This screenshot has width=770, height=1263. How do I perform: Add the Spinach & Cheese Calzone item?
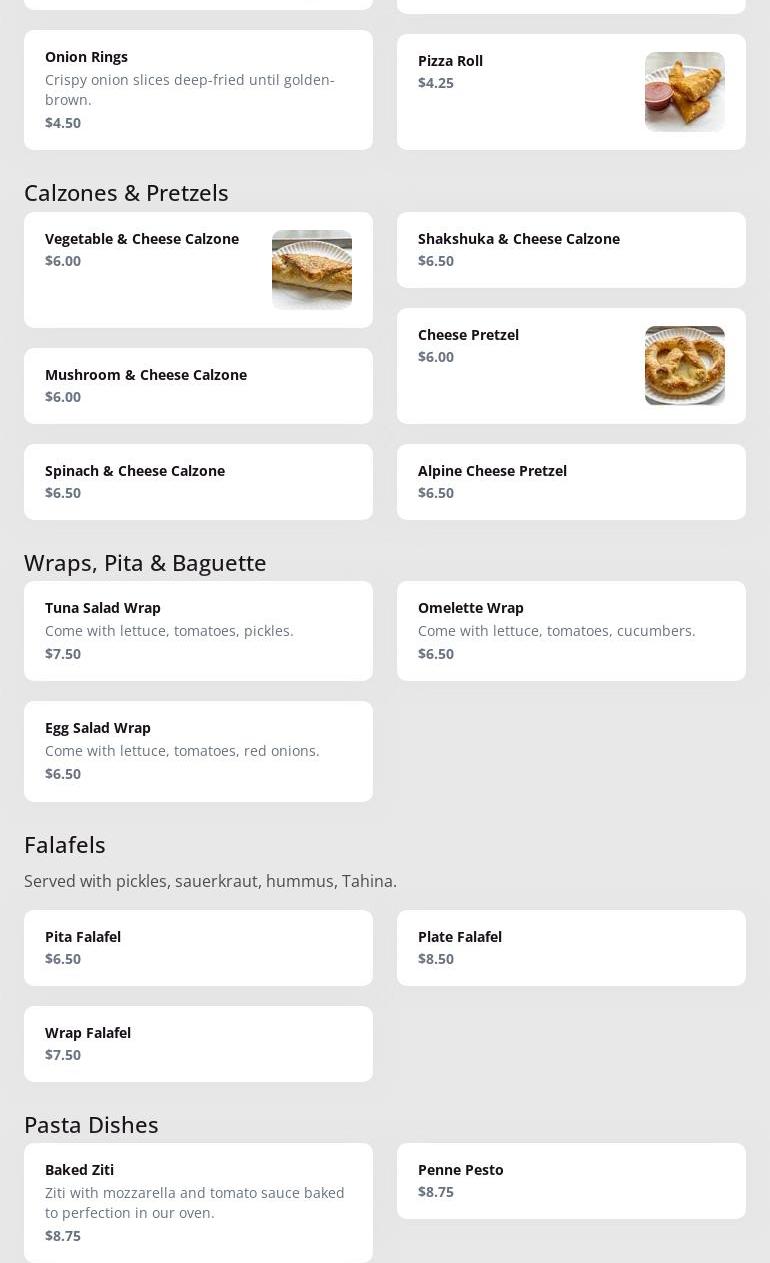[x=198, y=482]
